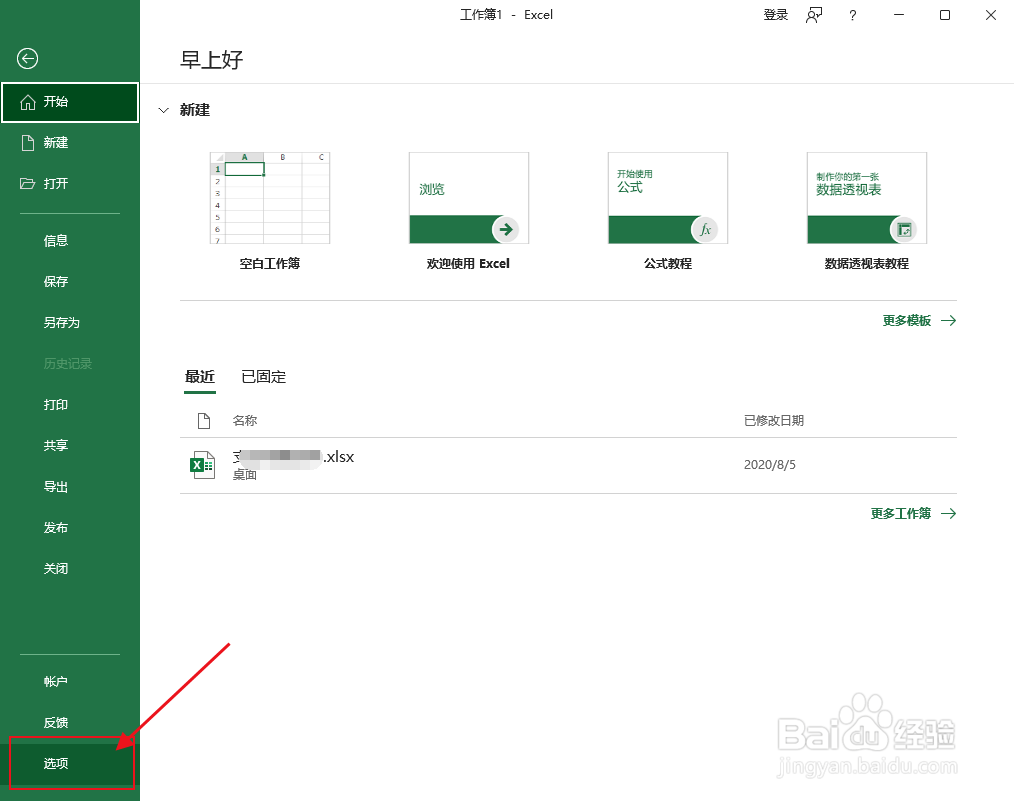The height and width of the screenshot is (801, 1014).
Task: Click the arrow next to 更多模板
Action: (949, 321)
